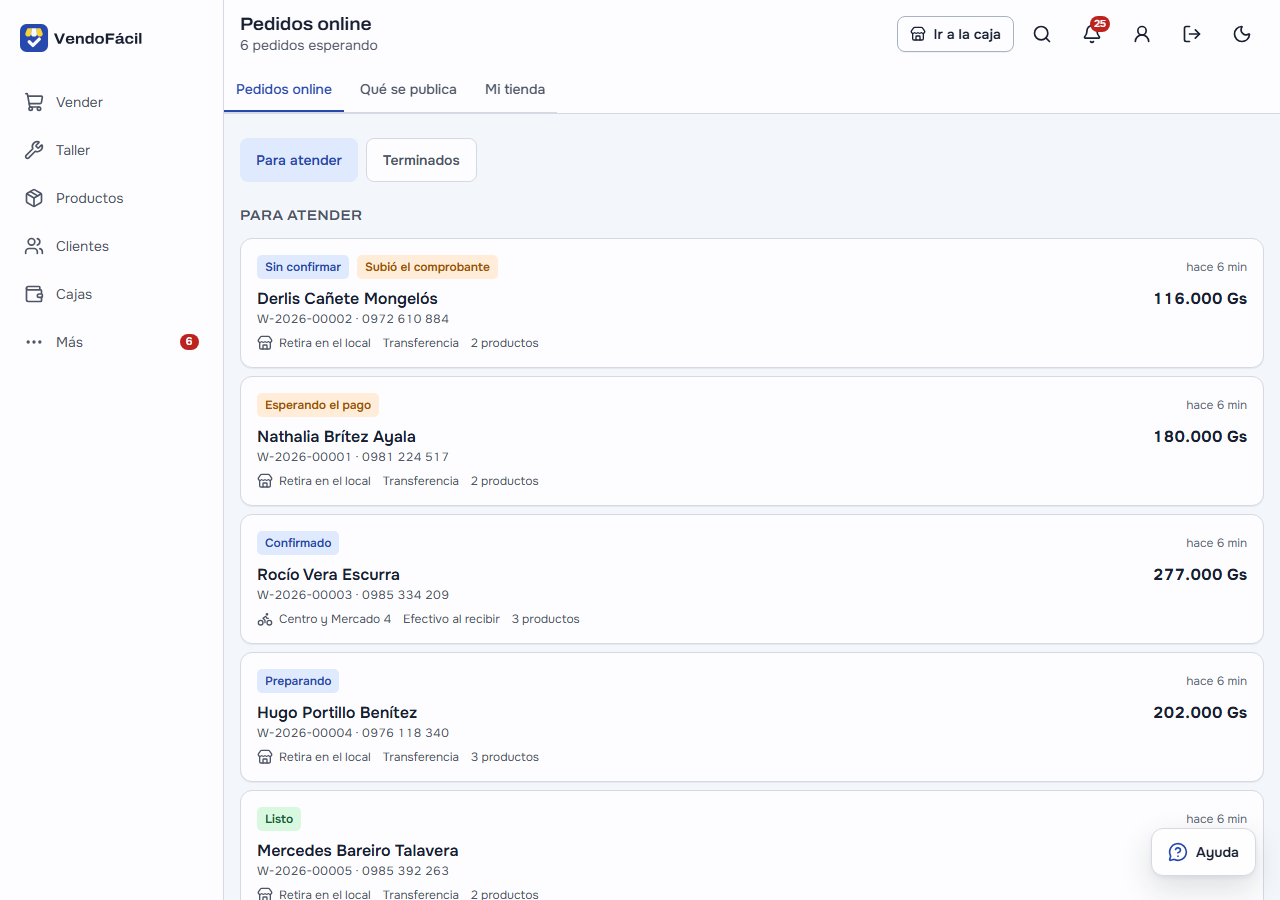The width and height of the screenshot is (1280, 900).
Task: Click the Preparando status badge
Action: click(x=298, y=681)
